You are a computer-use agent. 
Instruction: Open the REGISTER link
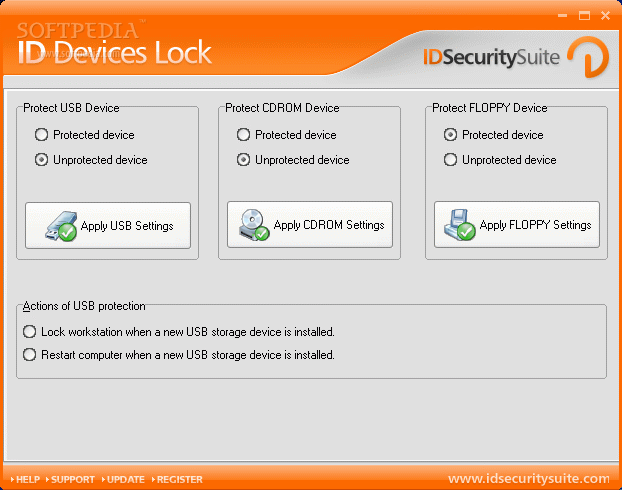tap(177, 479)
